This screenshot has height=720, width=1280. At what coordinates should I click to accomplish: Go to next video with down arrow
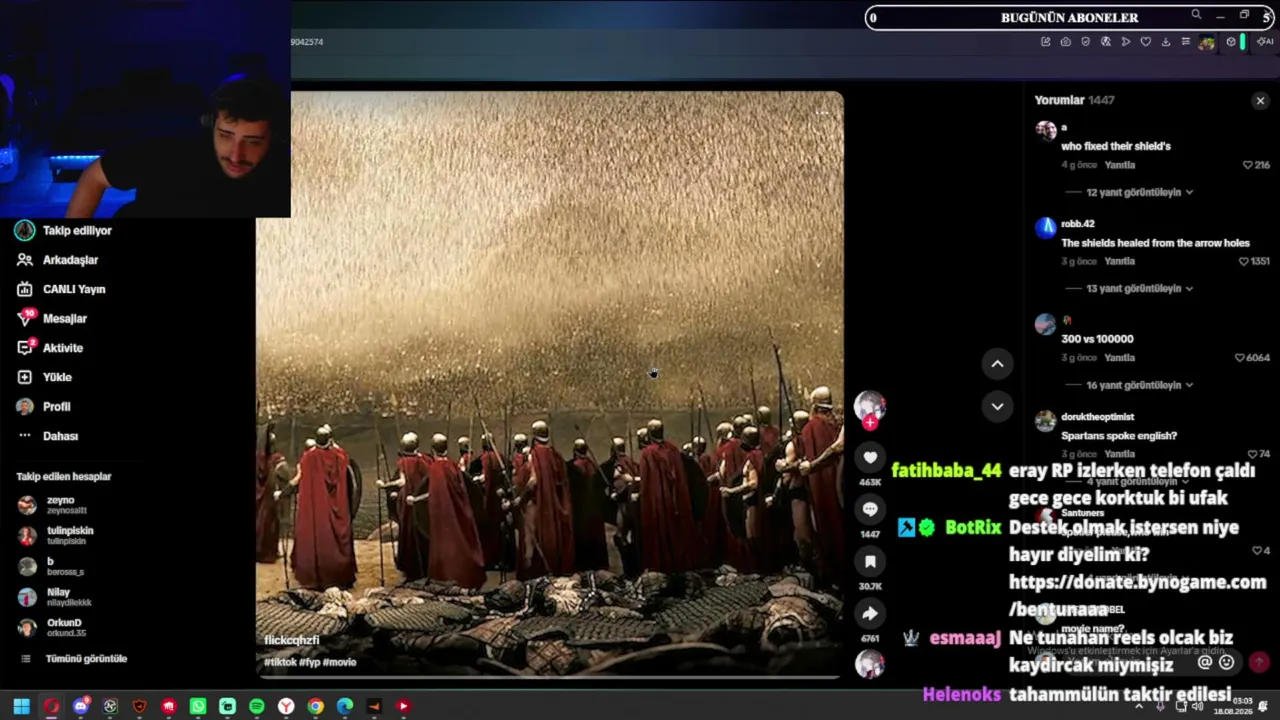997,406
